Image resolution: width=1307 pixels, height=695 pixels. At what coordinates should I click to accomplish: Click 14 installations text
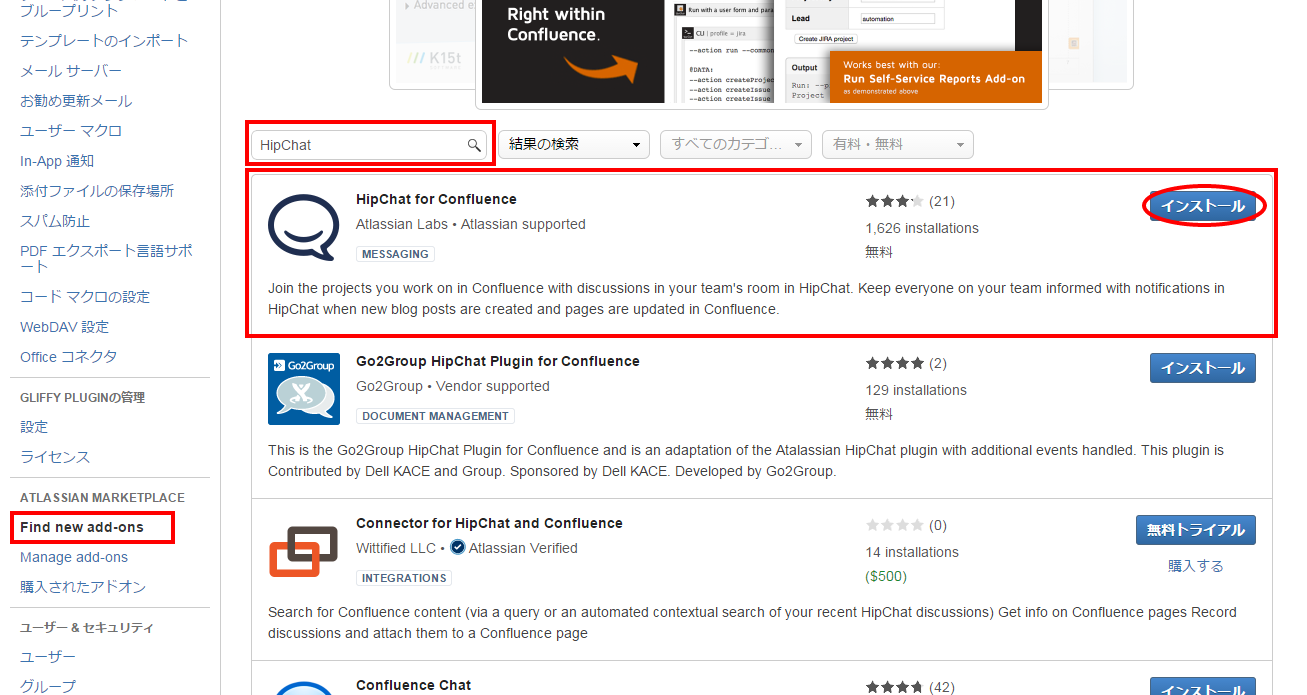coord(912,552)
